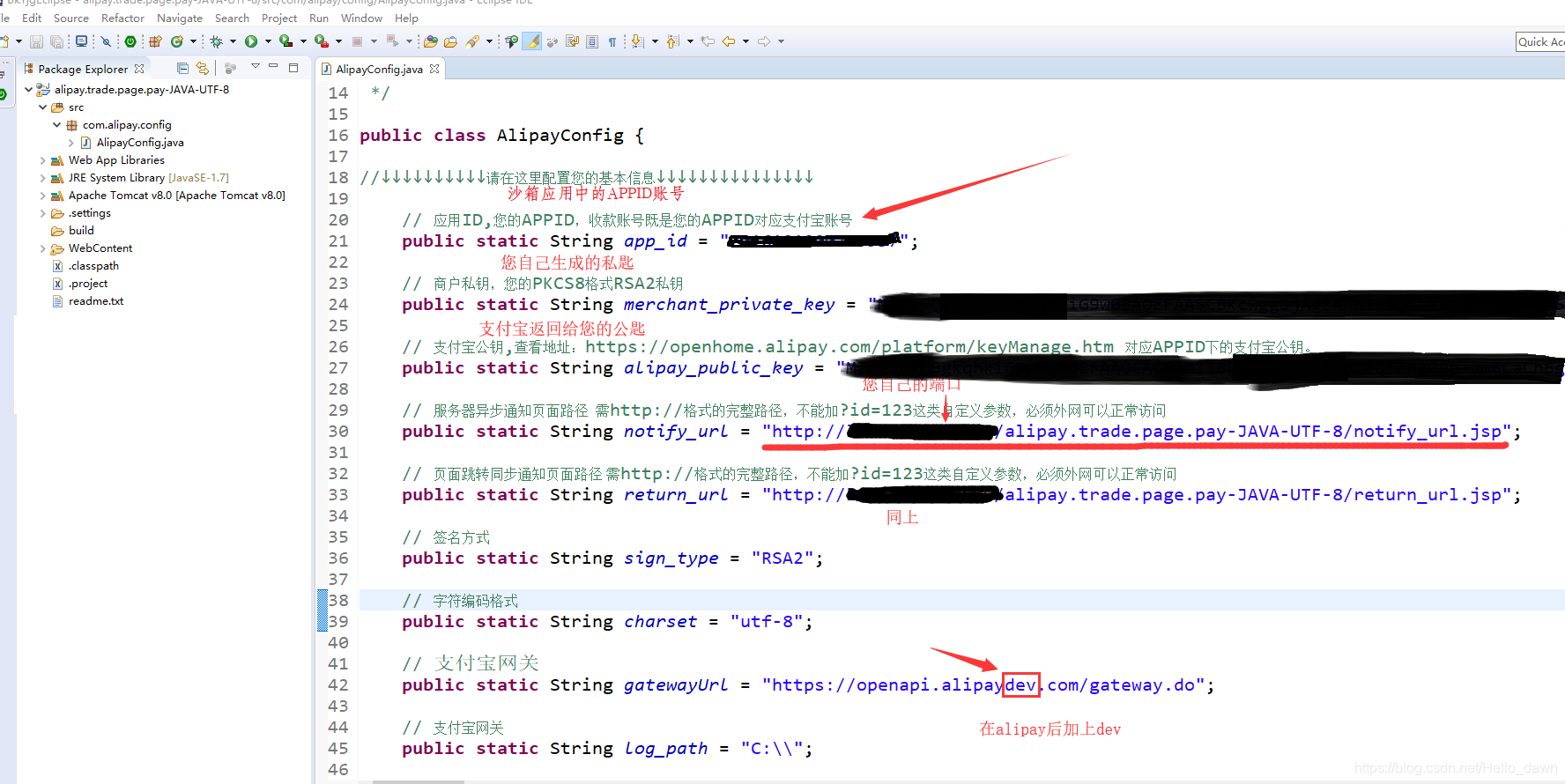
Task: Select the .project file
Action: (88, 284)
